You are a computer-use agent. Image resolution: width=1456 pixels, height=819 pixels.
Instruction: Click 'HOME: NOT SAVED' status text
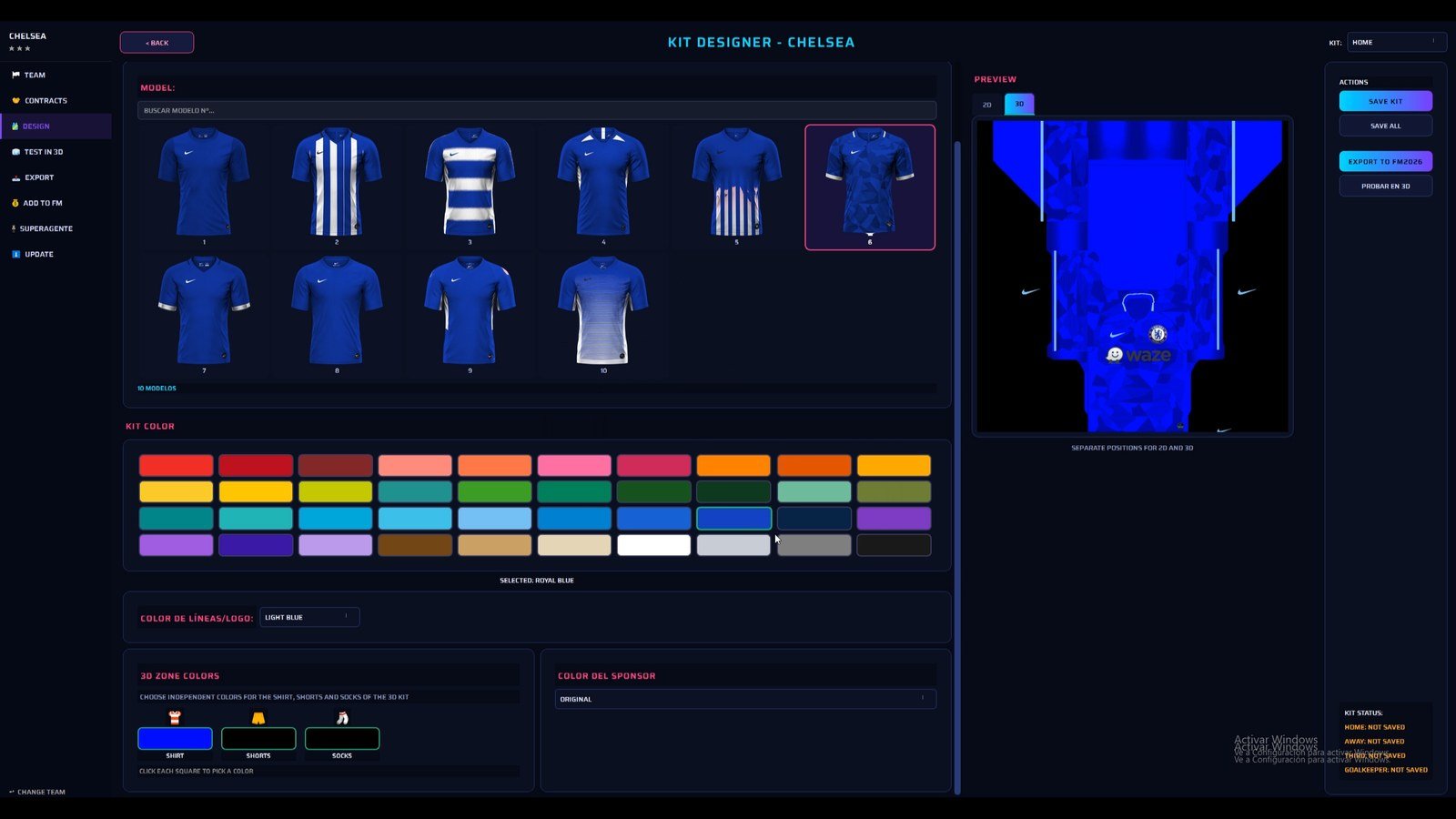(x=1374, y=727)
